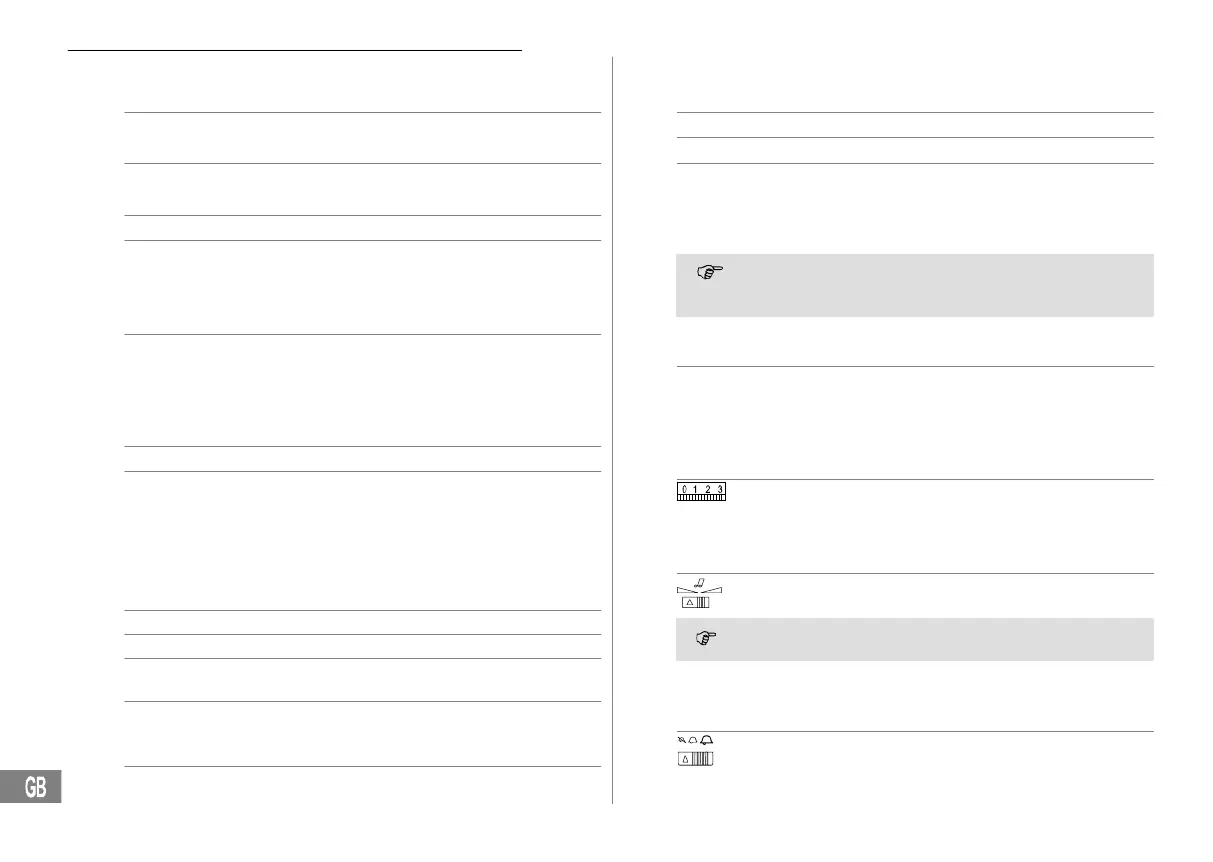Click the crossed-out bell icon

point(681,739)
